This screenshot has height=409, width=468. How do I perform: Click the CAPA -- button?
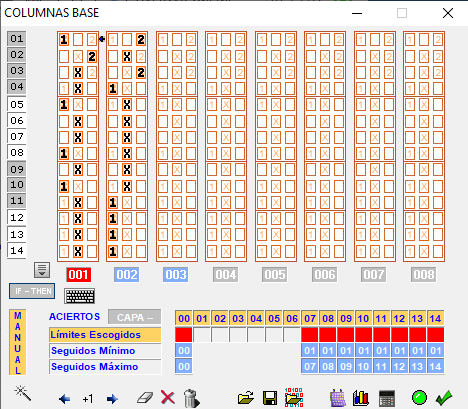click(134, 317)
